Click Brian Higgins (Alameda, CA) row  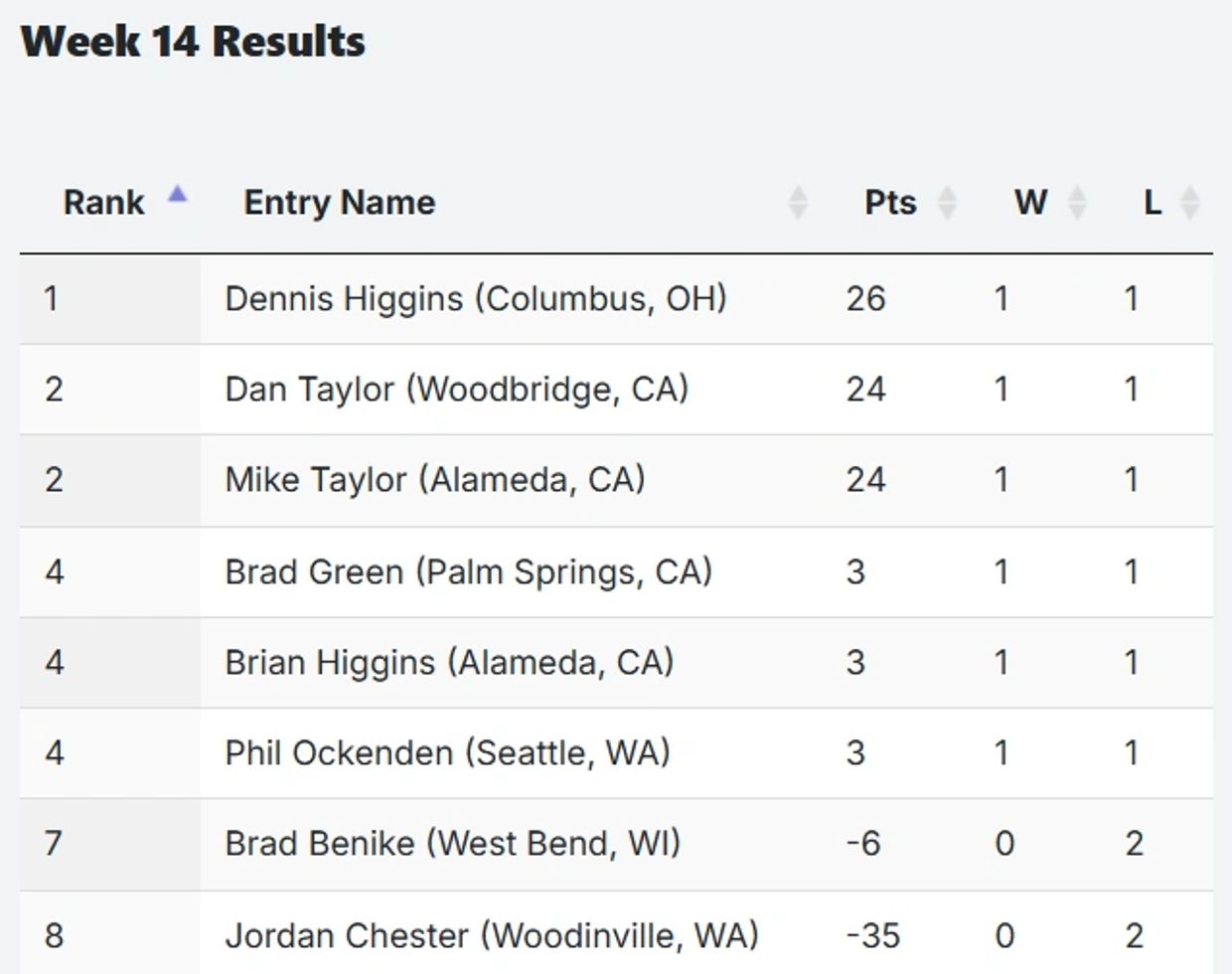pos(449,663)
